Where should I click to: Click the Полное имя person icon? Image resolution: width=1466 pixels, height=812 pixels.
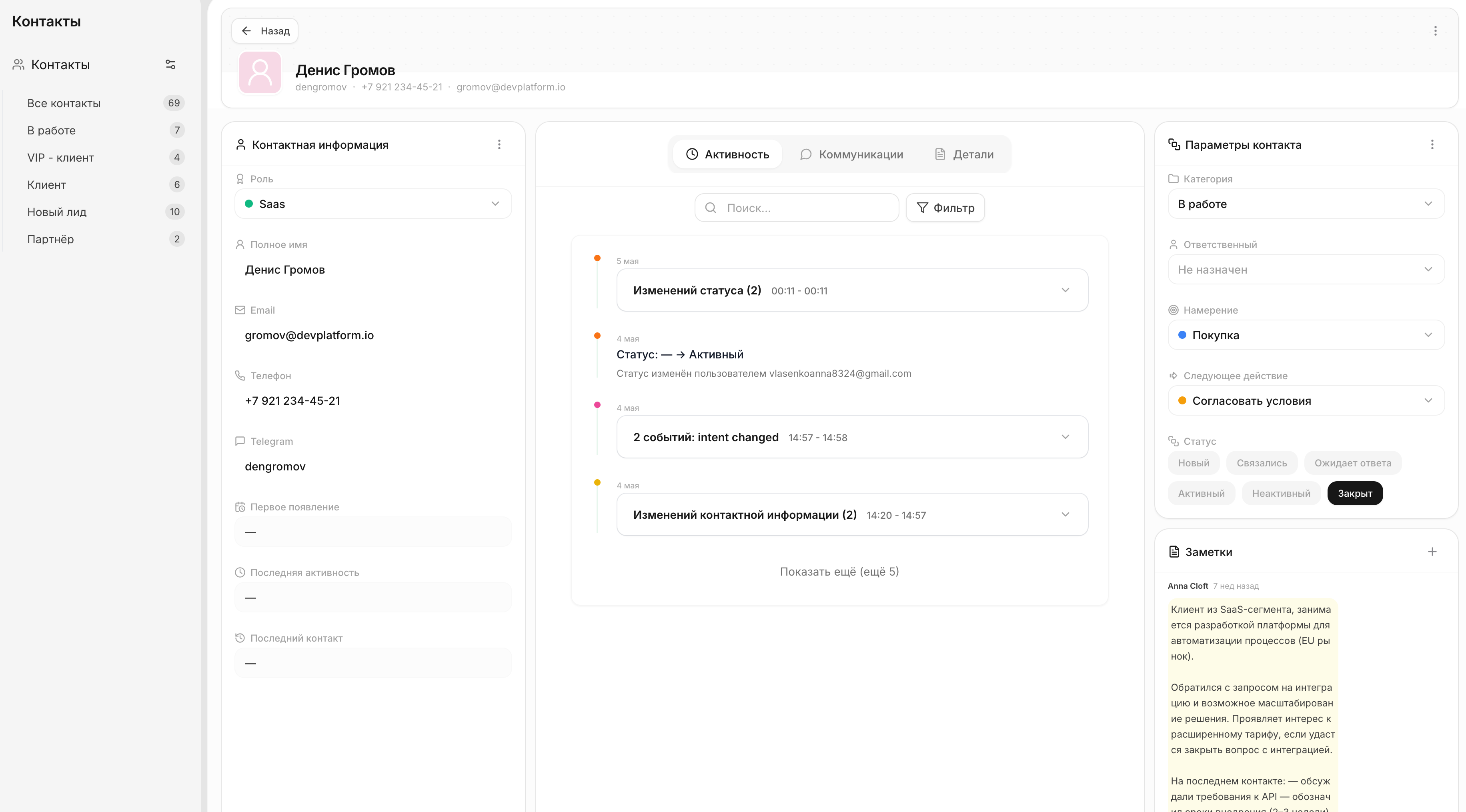tap(240, 245)
